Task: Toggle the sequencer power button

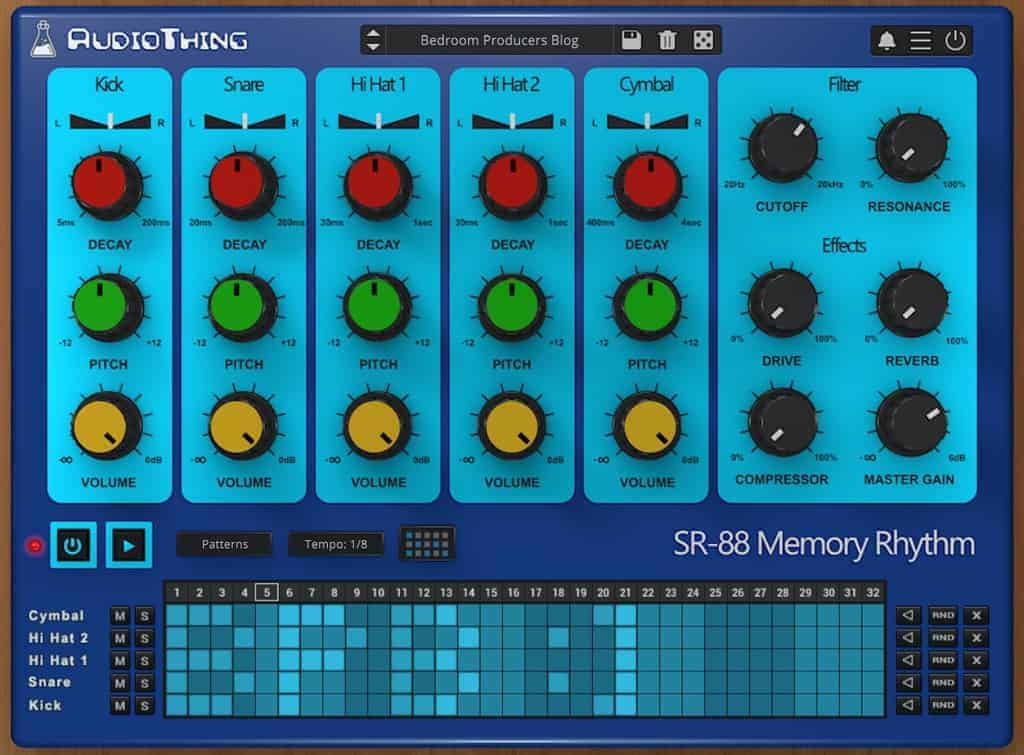Action: click(74, 545)
